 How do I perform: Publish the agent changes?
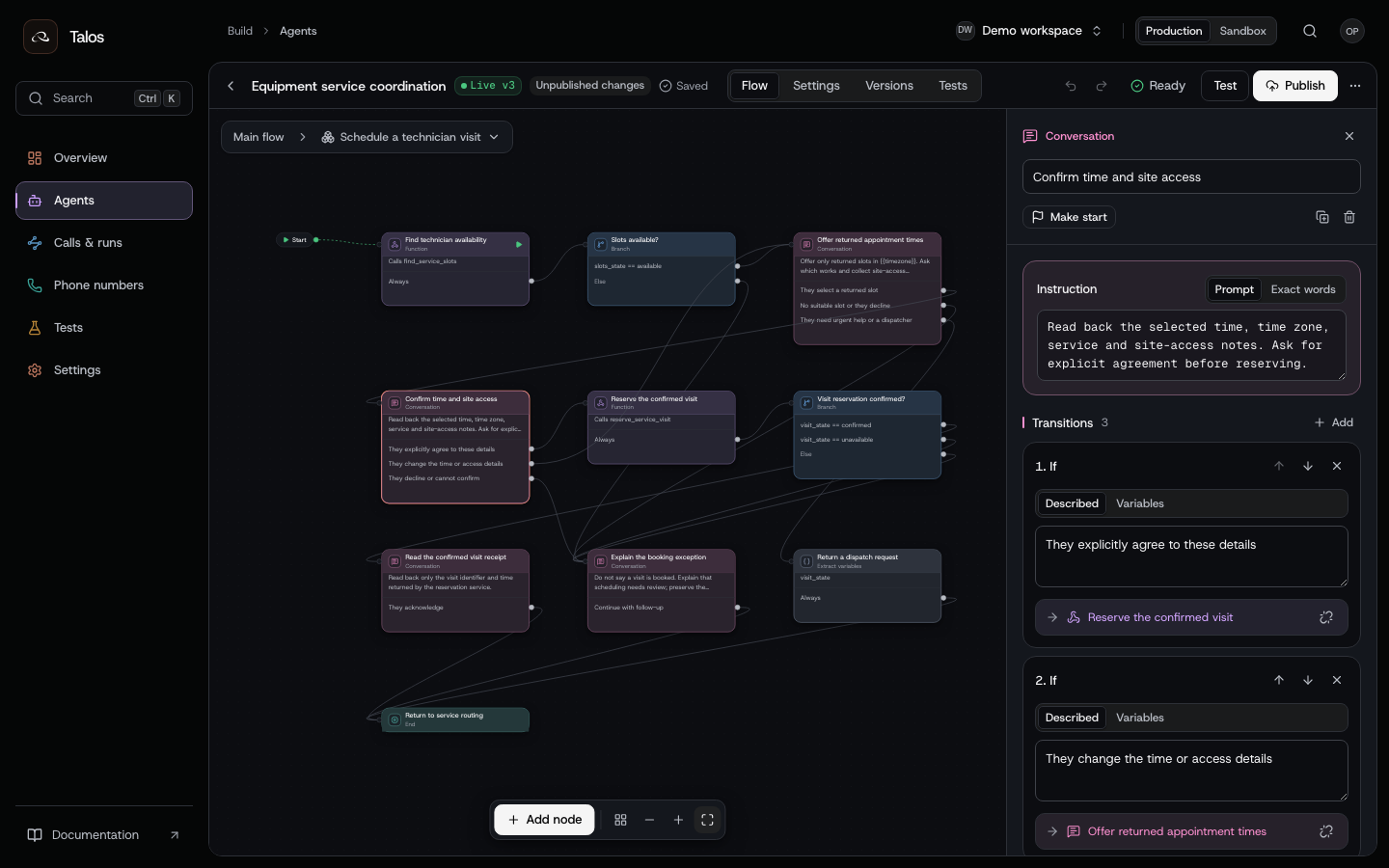(x=1295, y=86)
